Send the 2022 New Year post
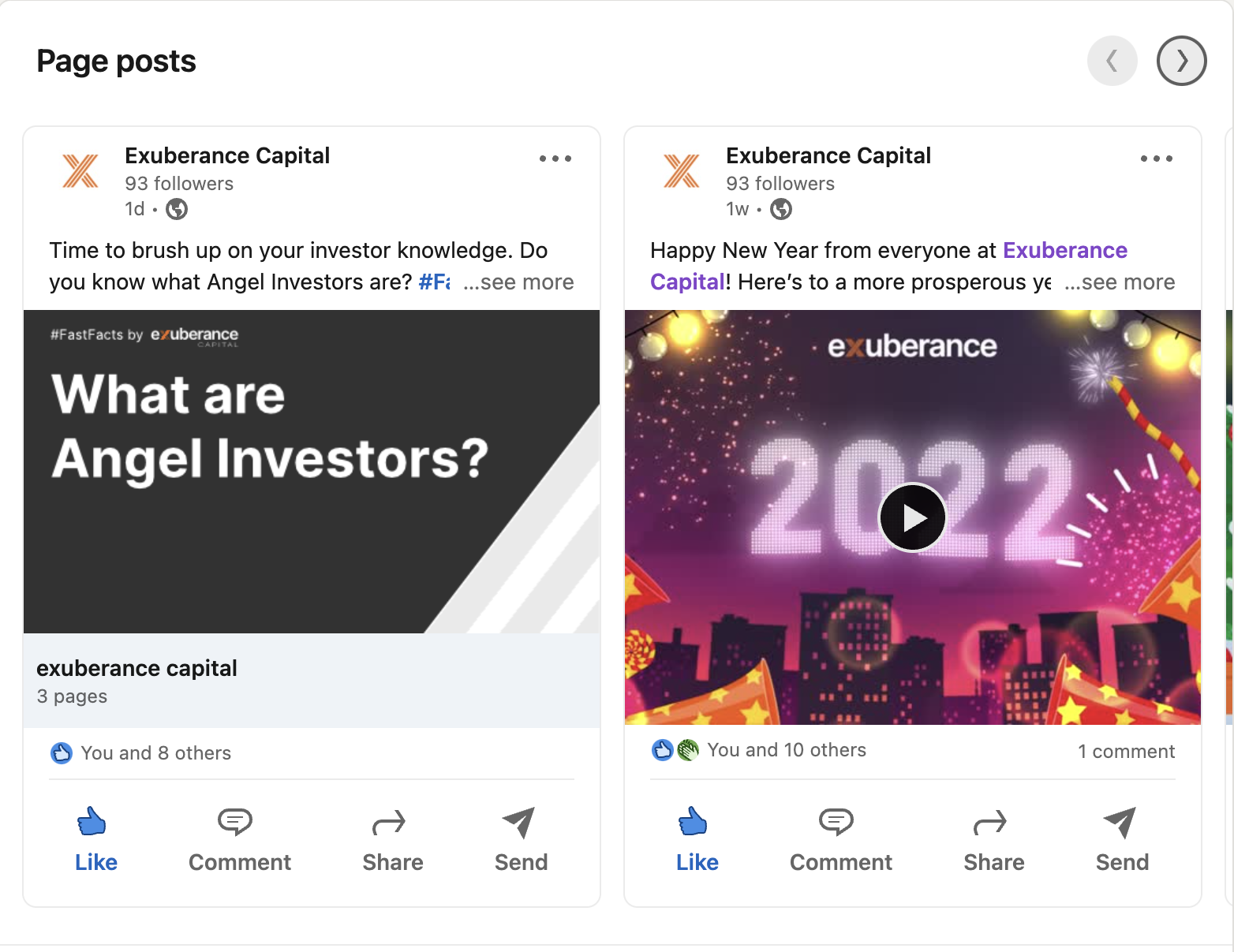The image size is (1234, 952). pyautogui.click(x=1122, y=839)
